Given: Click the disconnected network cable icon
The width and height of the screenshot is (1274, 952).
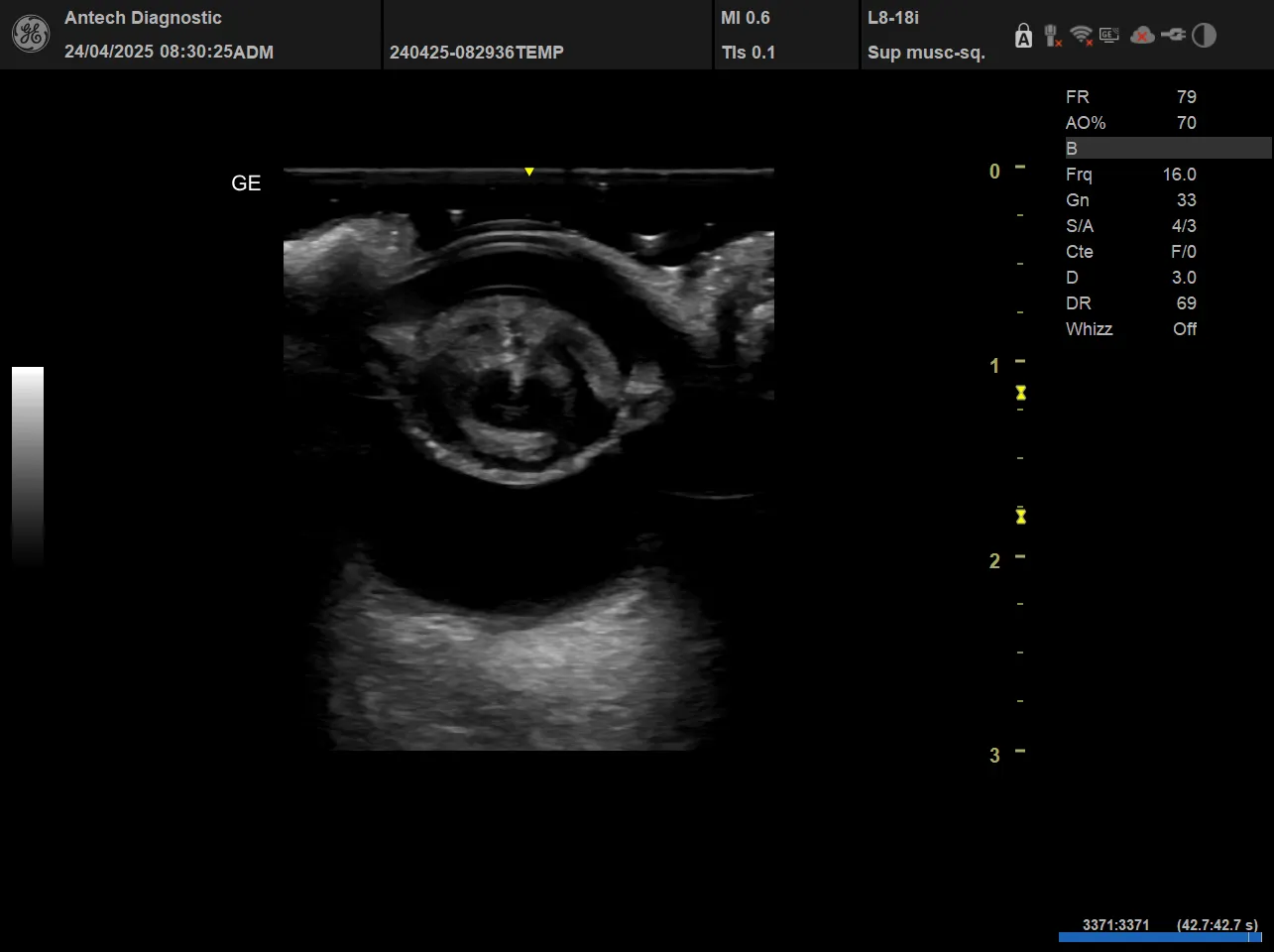Looking at the screenshot, I should pos(1052,37).
